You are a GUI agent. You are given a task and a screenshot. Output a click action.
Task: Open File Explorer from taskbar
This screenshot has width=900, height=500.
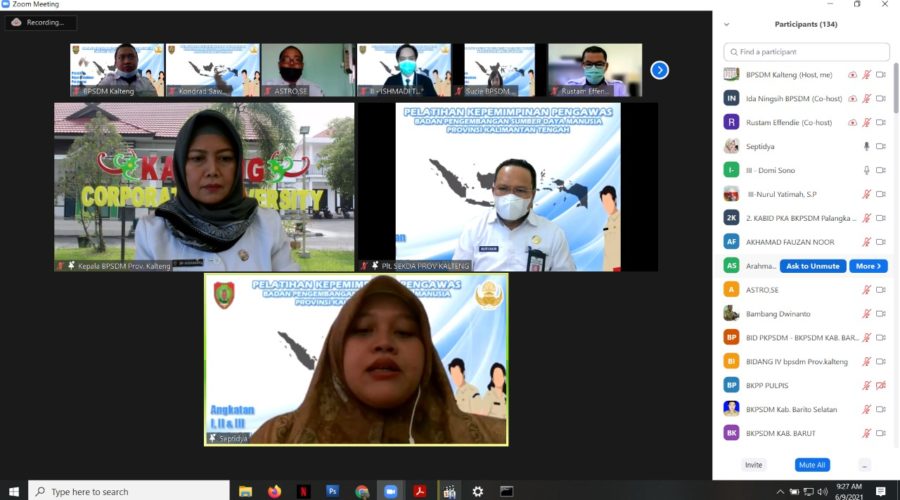point(246,491)
